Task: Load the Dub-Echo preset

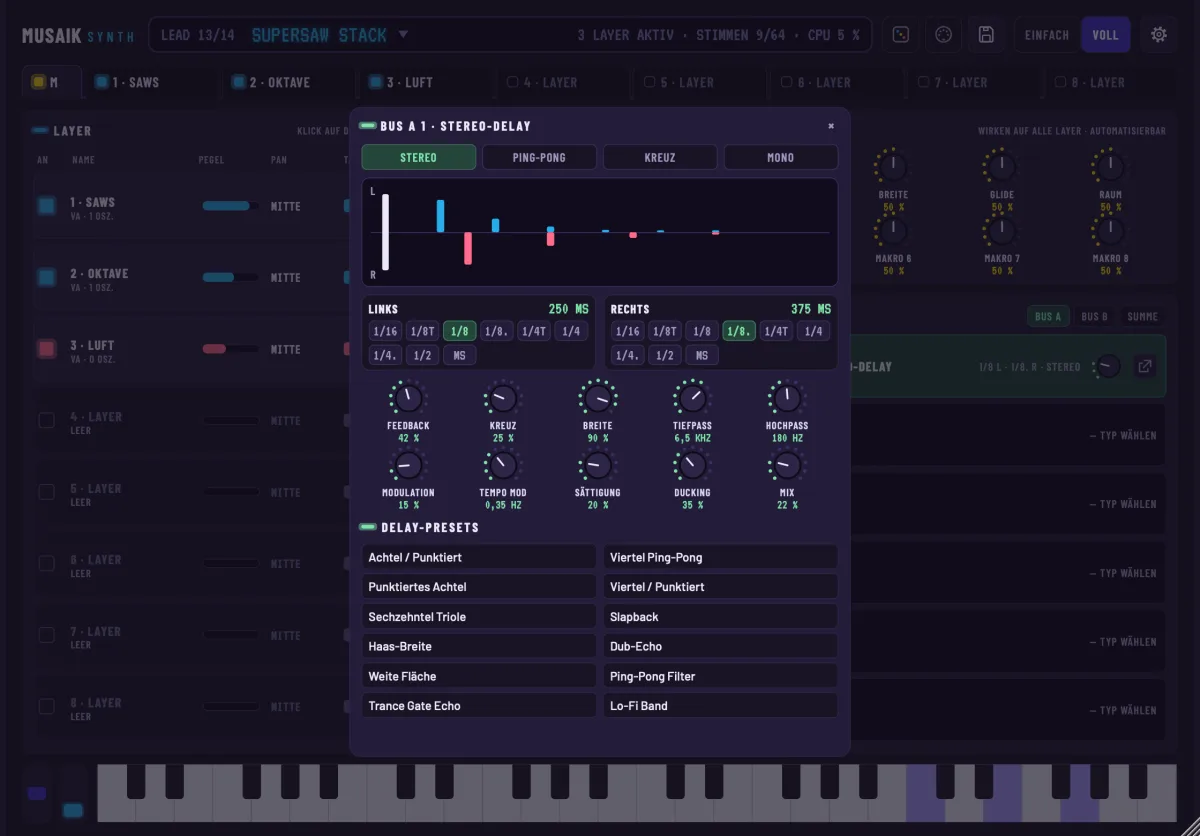Action: 721,646
